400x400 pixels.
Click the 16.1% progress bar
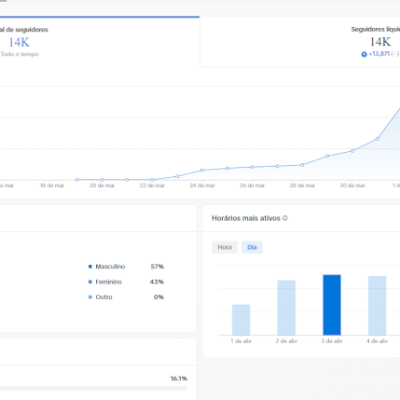[94, 388]
